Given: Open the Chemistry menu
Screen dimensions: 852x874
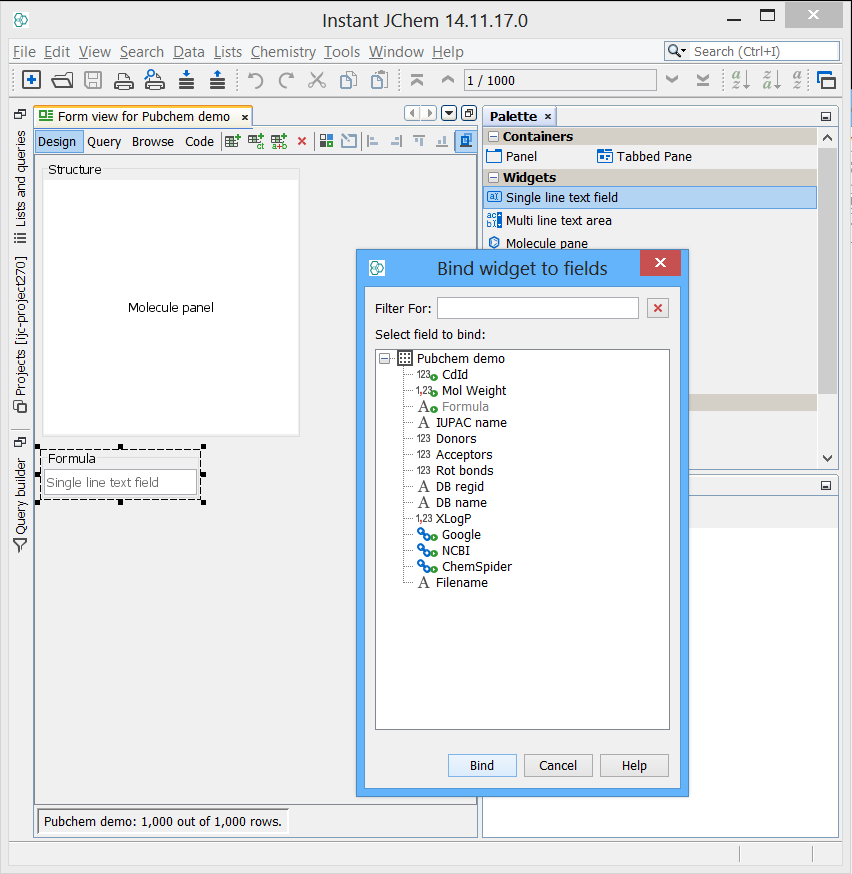Looking at the screenshot, I should coord(283,52).
